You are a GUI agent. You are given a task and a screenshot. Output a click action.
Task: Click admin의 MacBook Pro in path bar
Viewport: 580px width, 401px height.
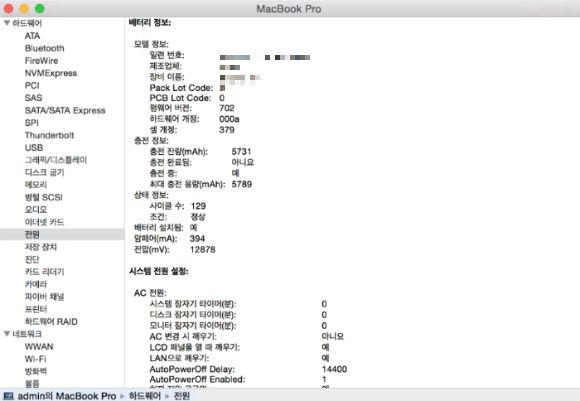[x=67, y=396]
